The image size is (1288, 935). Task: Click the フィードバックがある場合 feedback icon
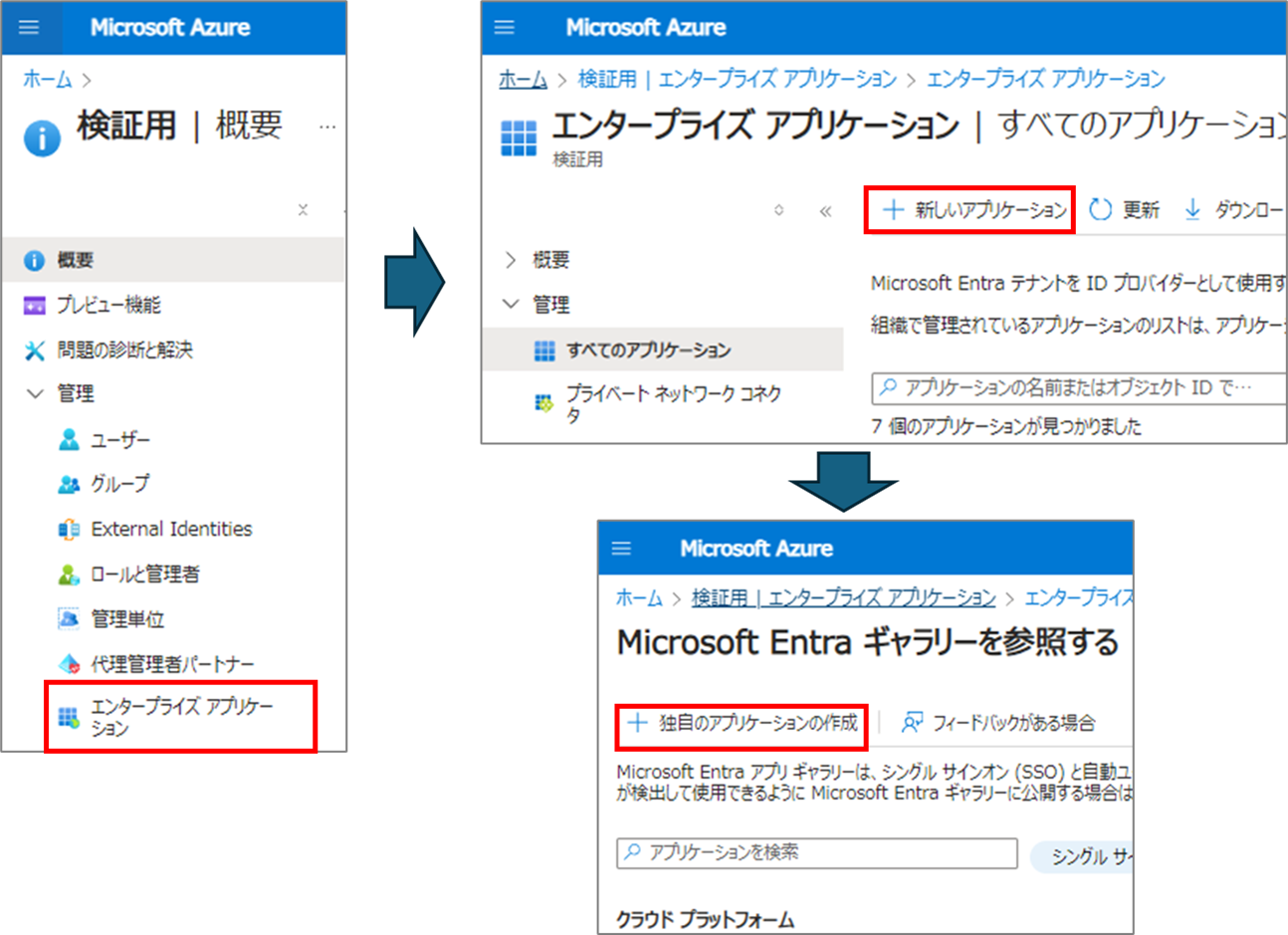(x=912, y=723)
